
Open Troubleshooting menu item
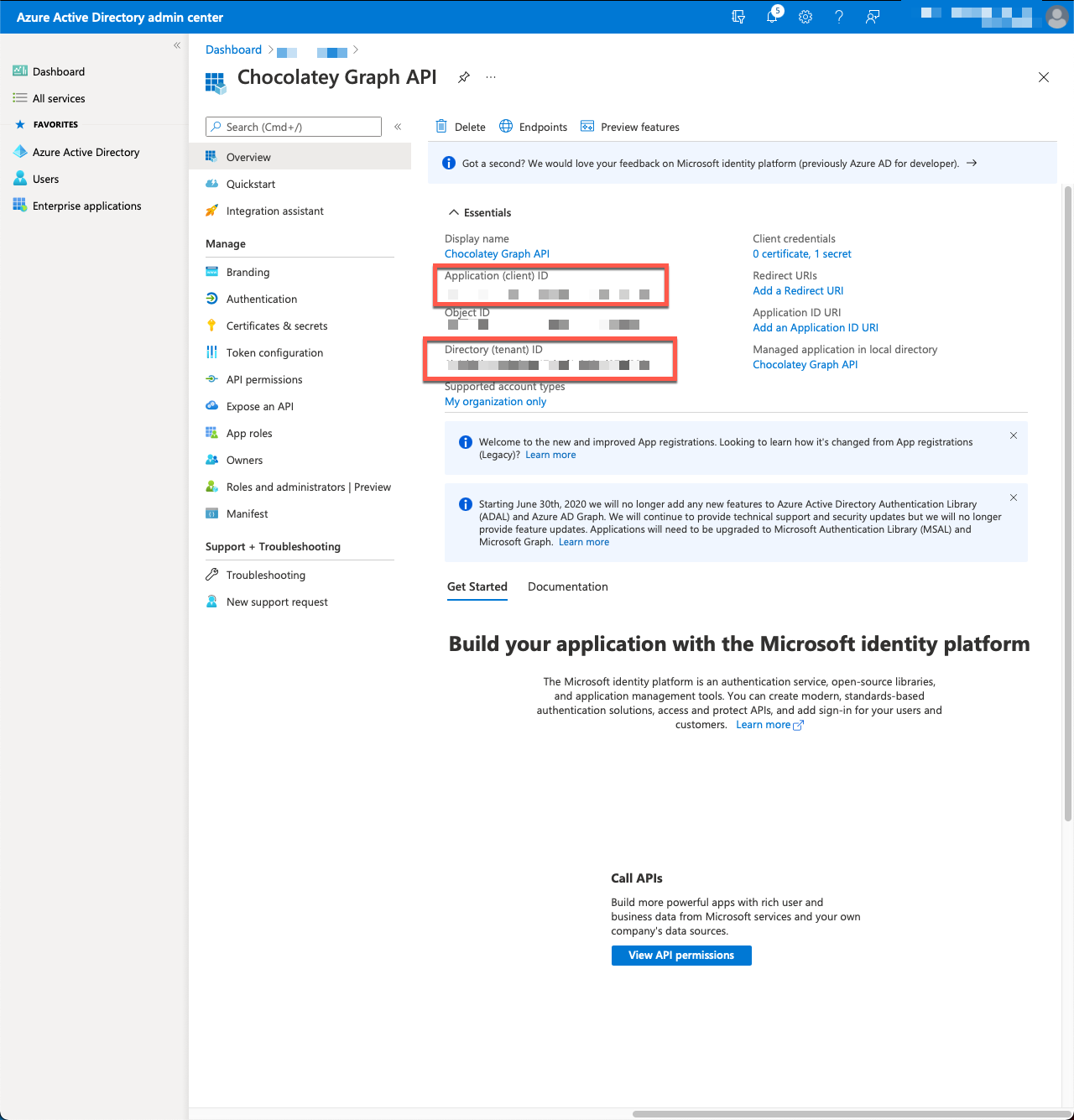click(300, 575)
